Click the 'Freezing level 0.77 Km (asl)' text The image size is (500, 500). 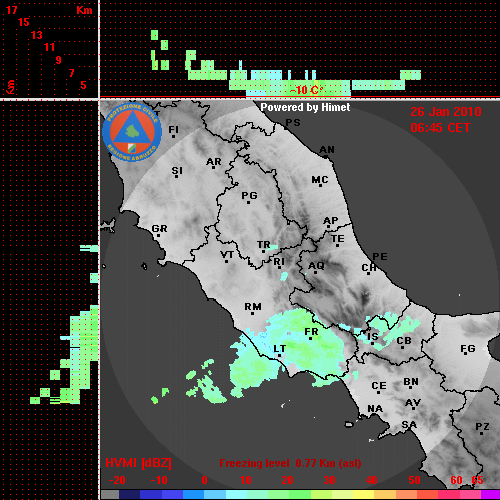coord(290,463)
